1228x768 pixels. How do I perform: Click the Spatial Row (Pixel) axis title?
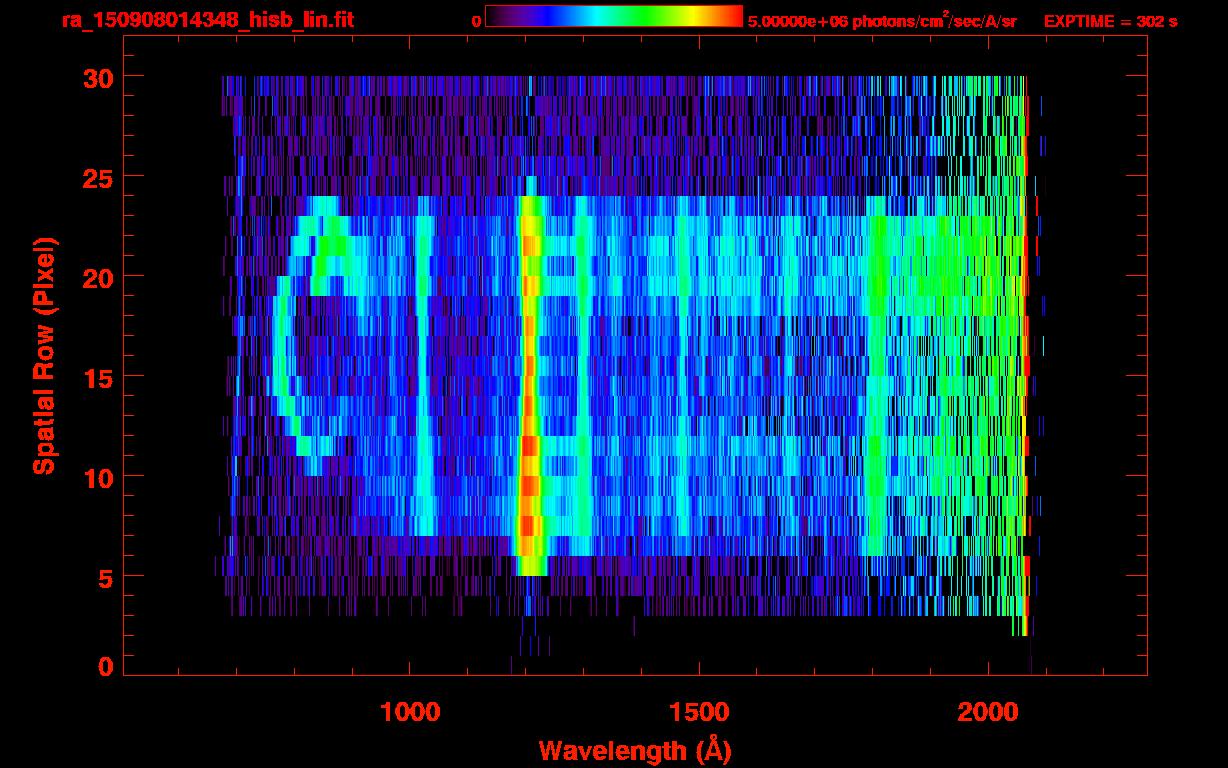click(x=44, y=356)
